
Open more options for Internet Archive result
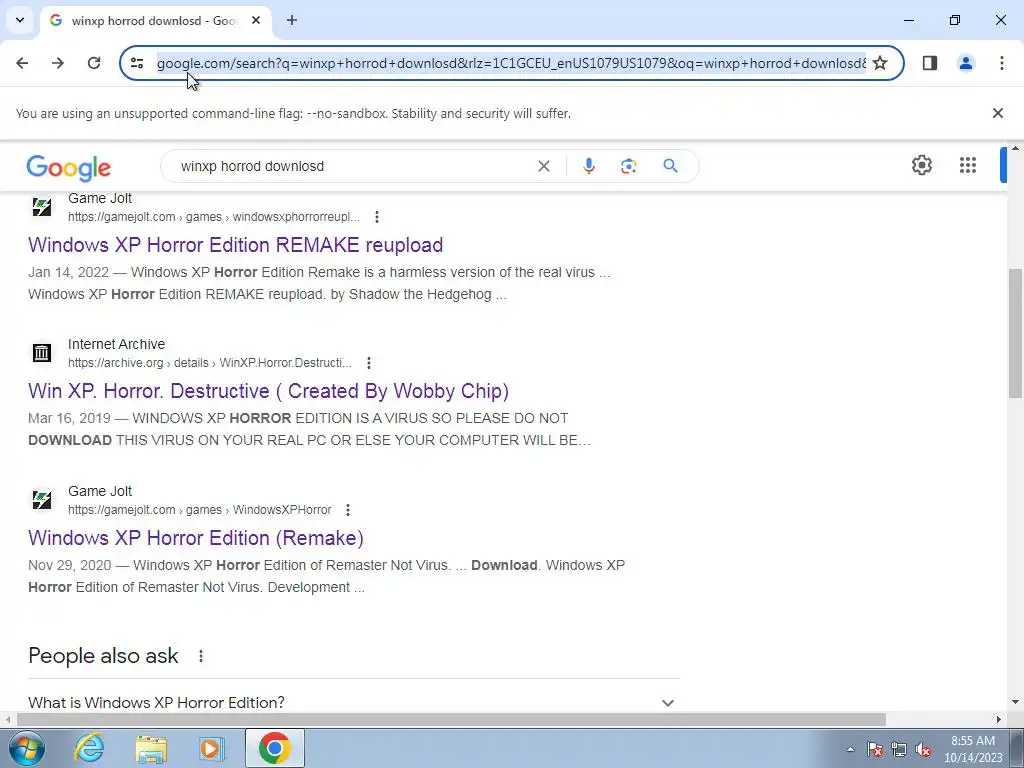click(369, 363)
